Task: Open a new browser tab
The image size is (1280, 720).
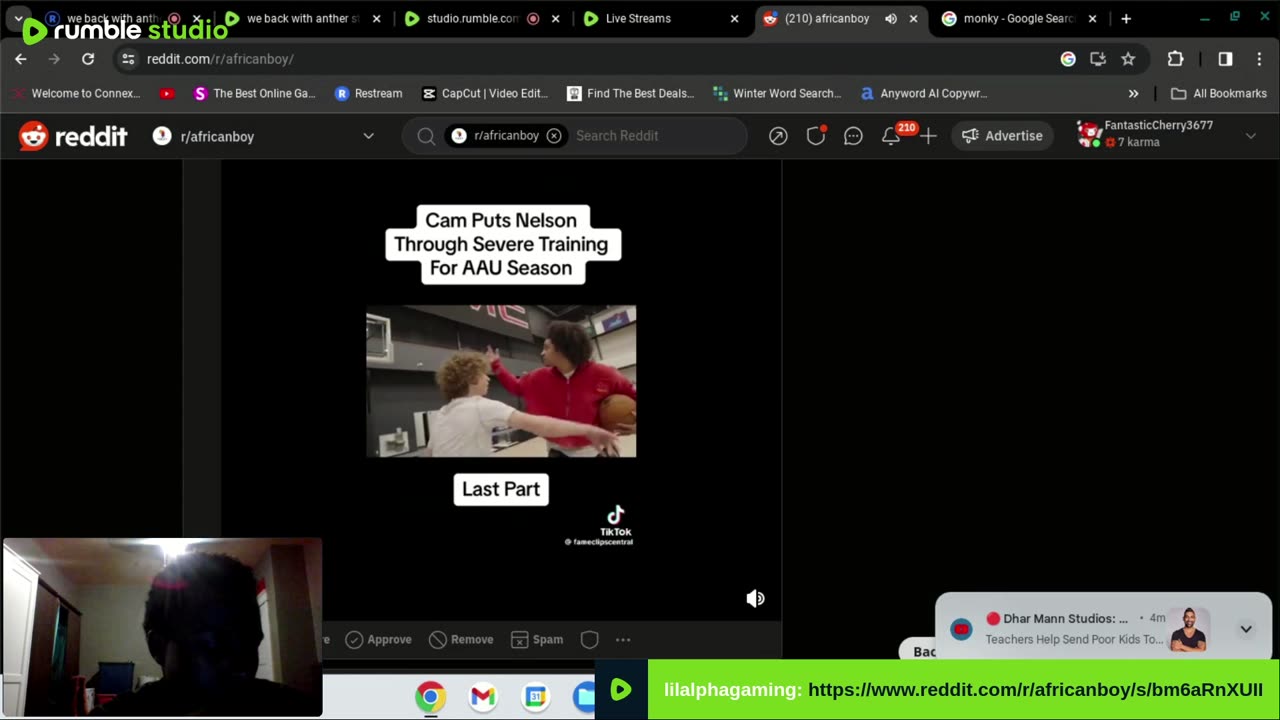Action: pyautogui.click(x=1126, y=18)
